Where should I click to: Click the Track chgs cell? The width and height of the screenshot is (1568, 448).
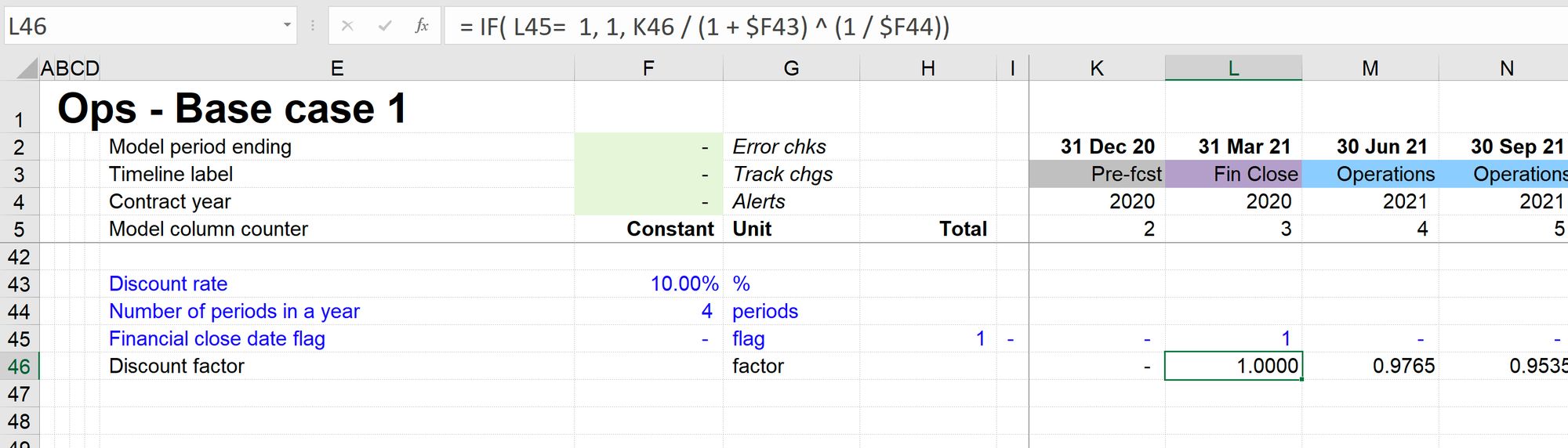click(782, 174)
